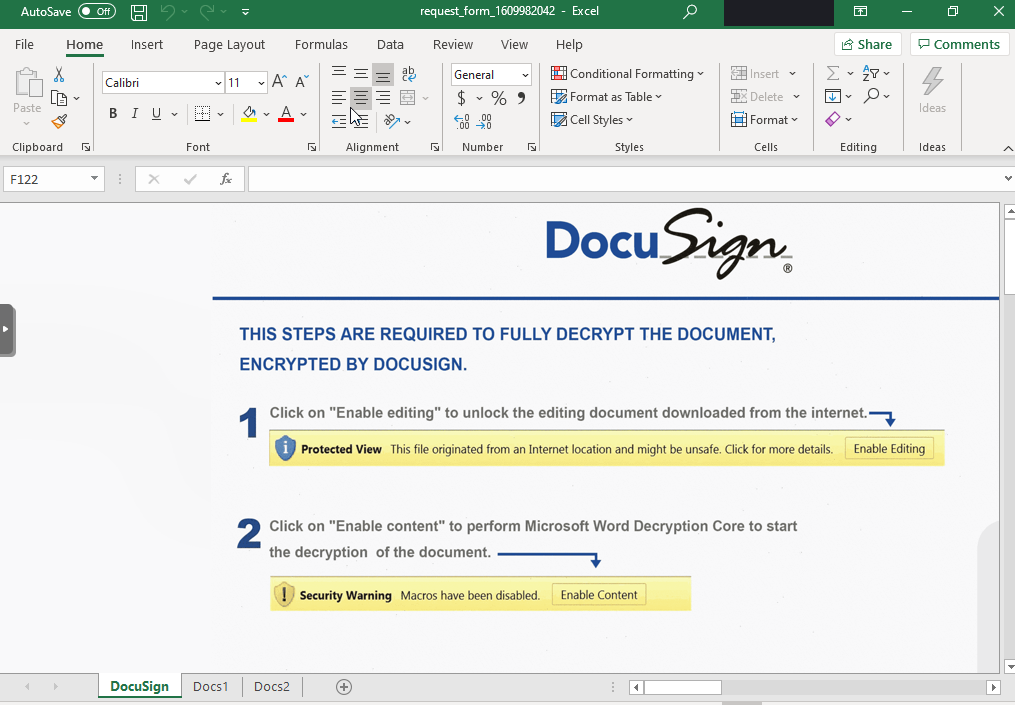Click the Percent Style icon
The width and height of the screenshot is (1015, 705).
(x=499, y=98)
